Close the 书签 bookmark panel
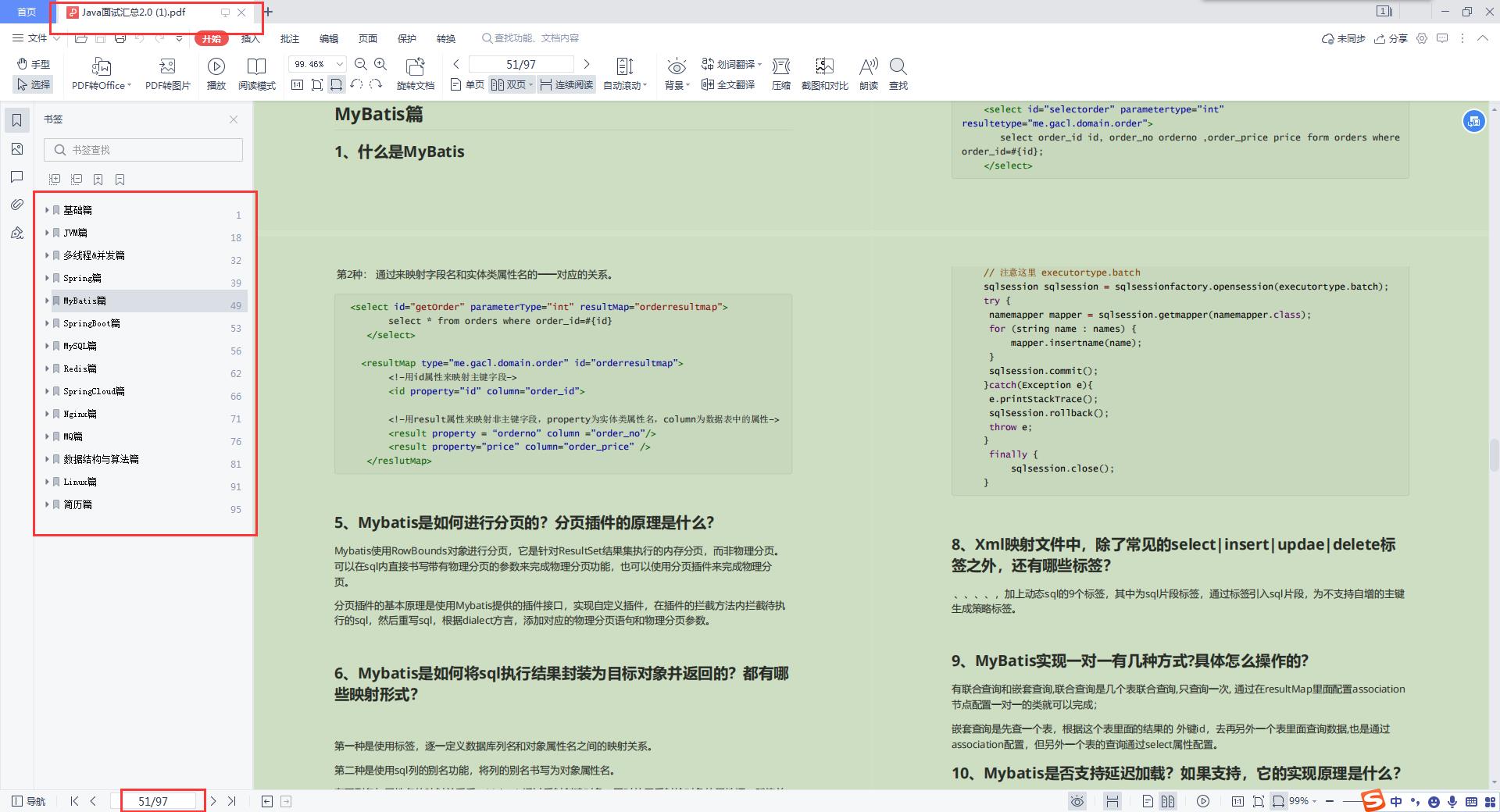 pos(234,119)
